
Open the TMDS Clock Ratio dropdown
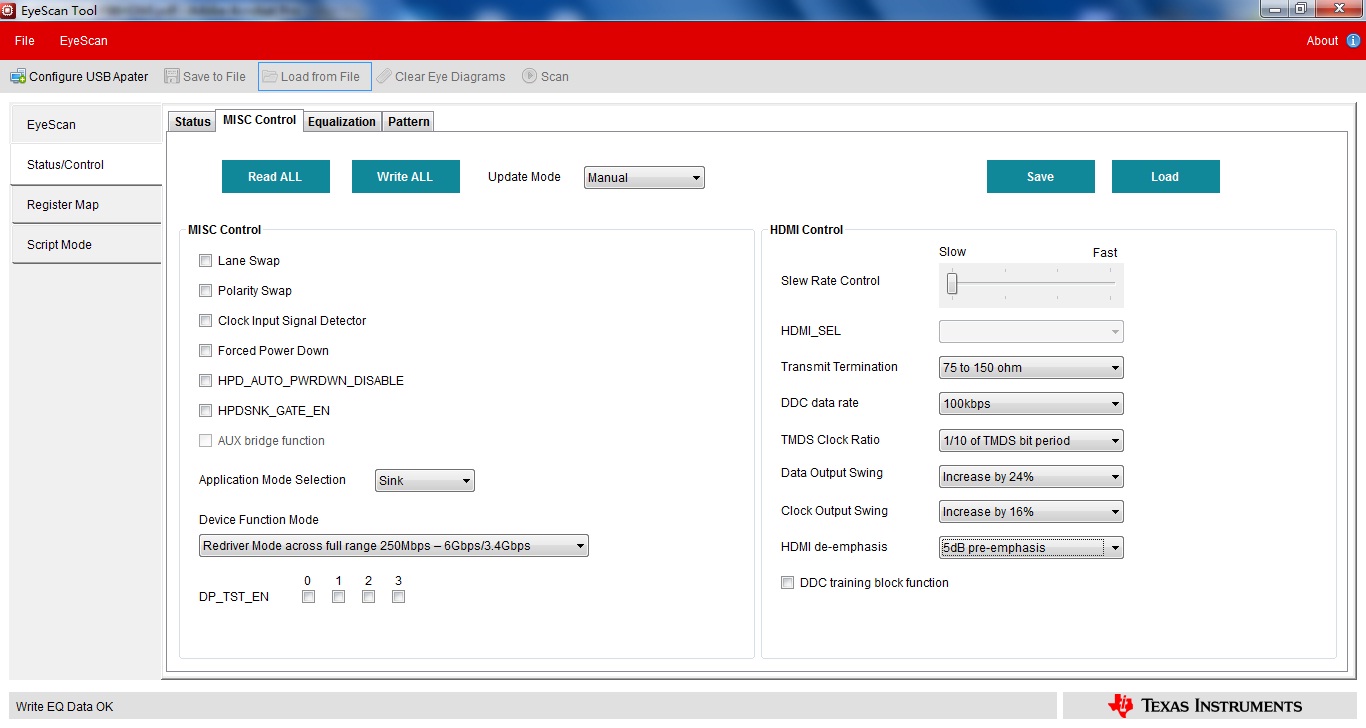pos(1031,440)
